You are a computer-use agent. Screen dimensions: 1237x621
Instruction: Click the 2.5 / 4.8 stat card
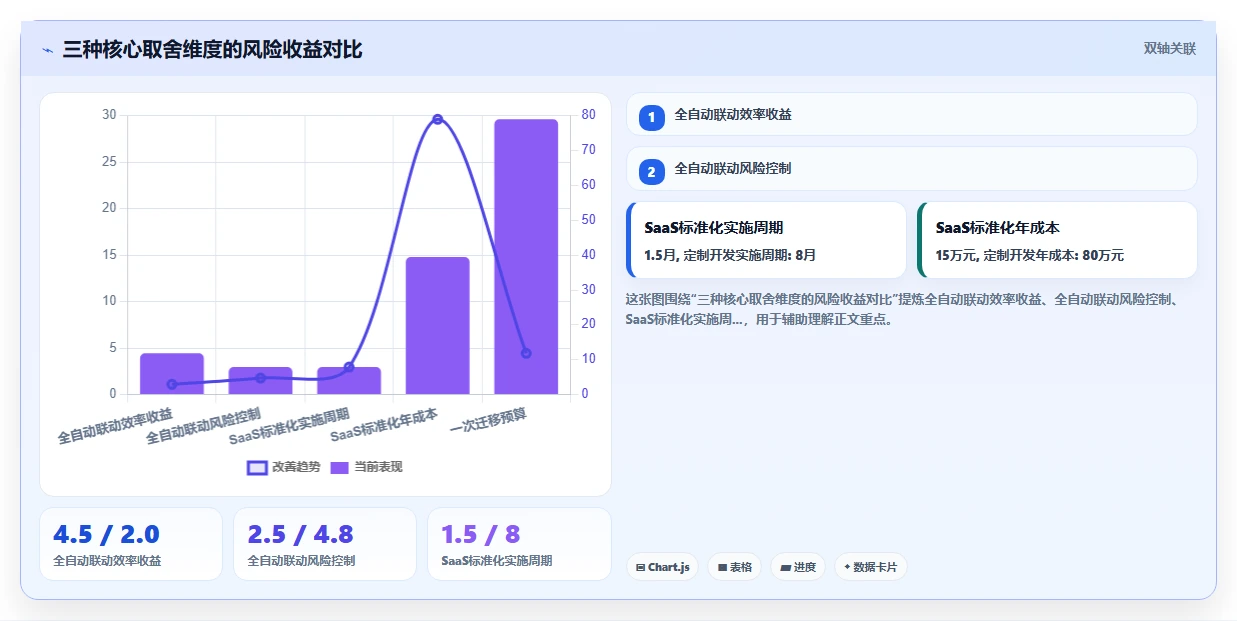[325, 544]
